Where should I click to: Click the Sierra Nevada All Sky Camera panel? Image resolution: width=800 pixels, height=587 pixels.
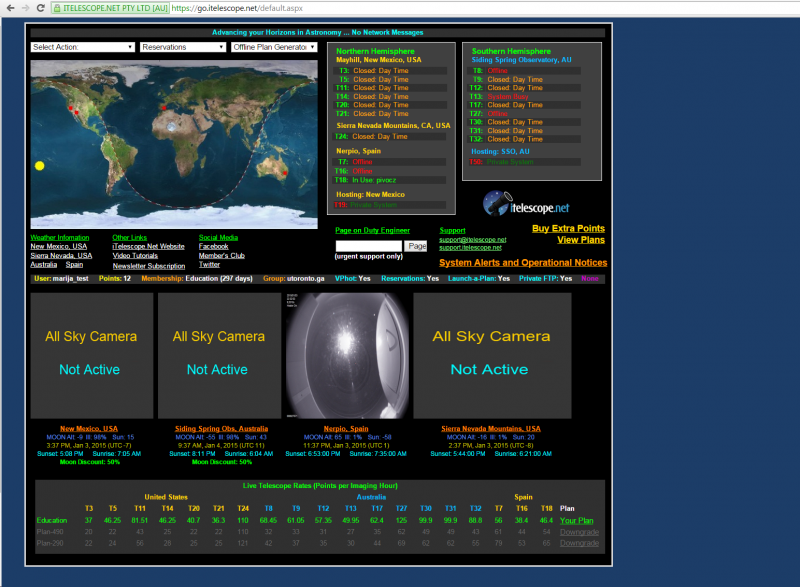(492, 355)
